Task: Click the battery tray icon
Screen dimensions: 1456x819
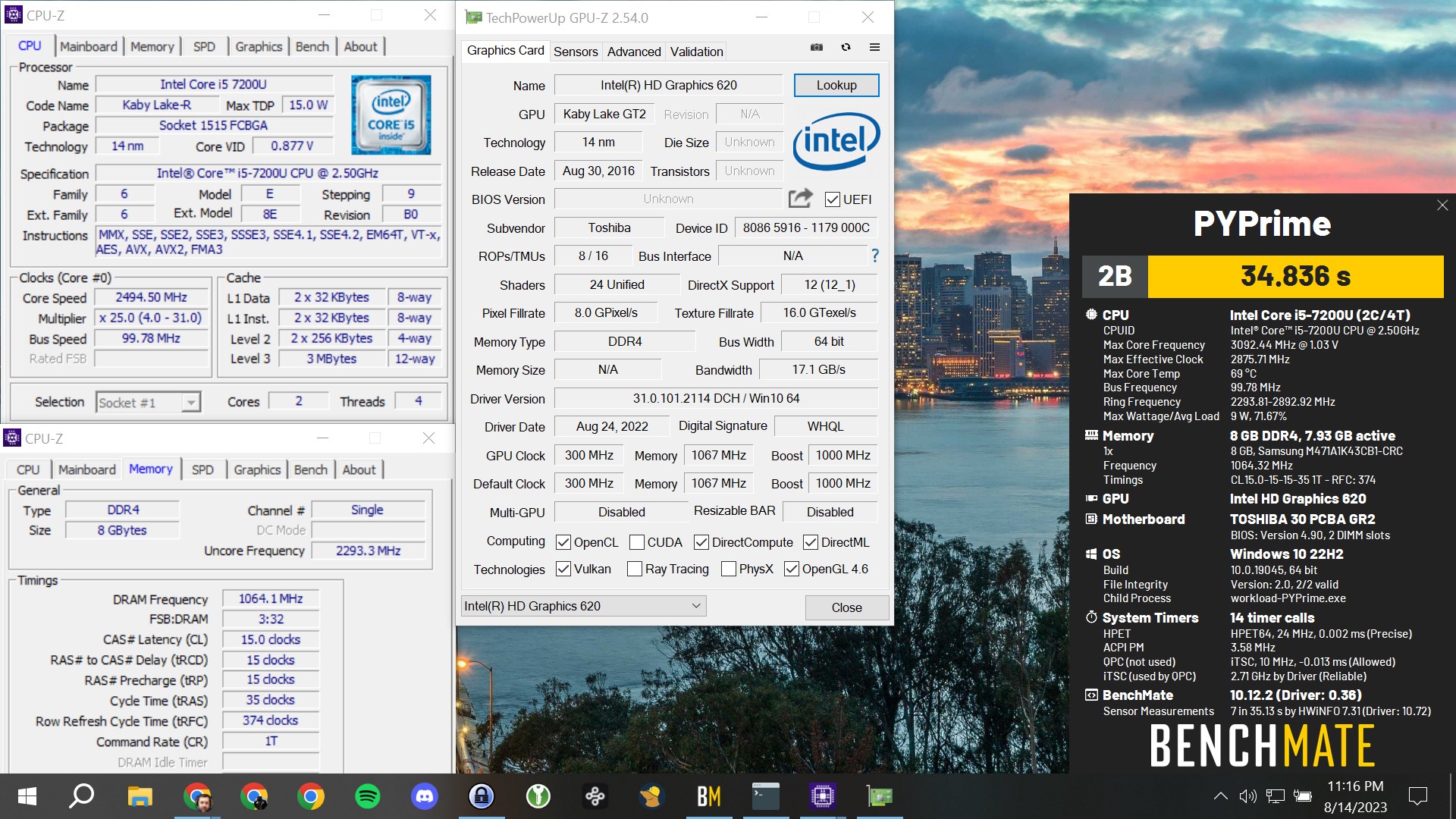Action: pyautogui.click(x=1303, y=796)
